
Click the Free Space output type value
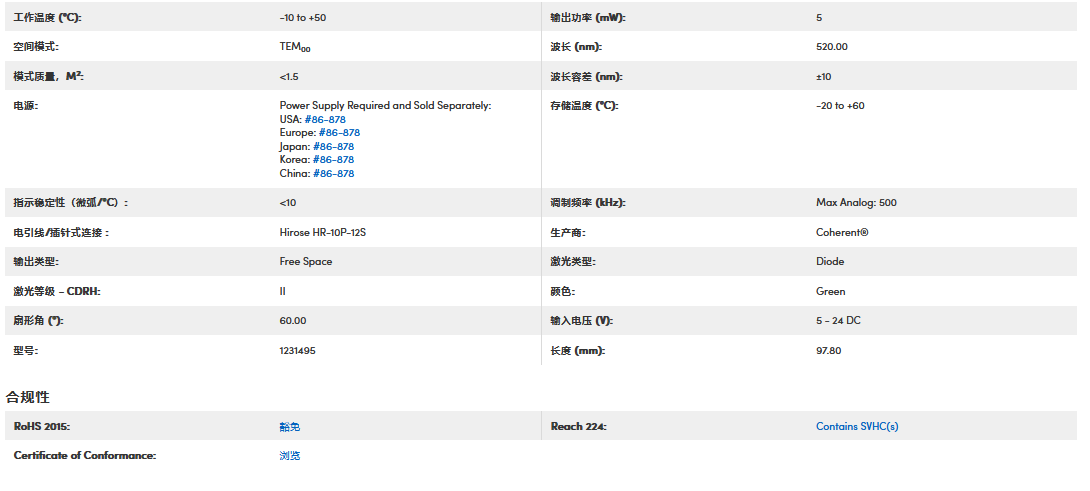click(x=306, y=261)
